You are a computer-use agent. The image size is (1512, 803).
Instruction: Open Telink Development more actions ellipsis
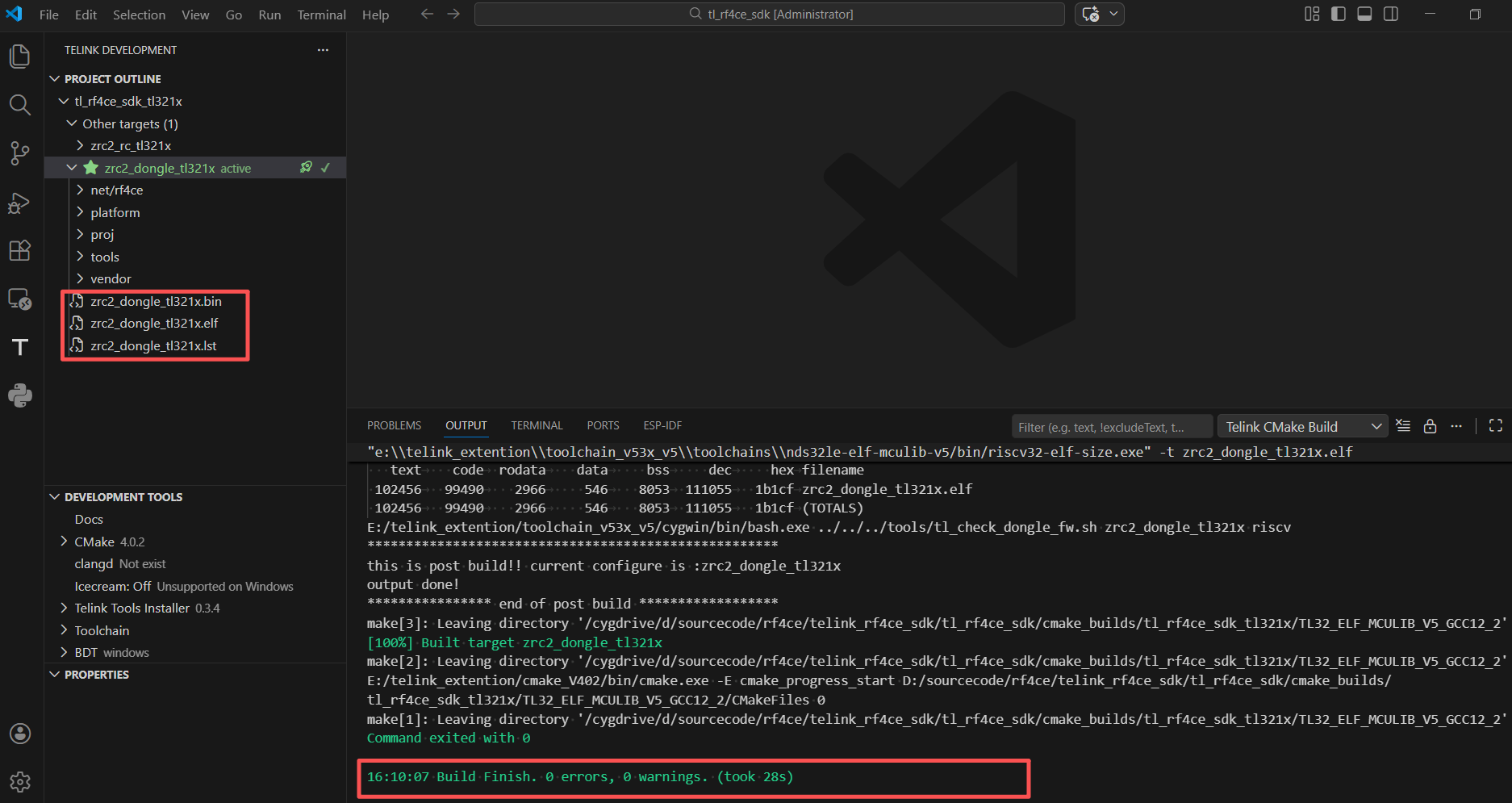(323, 50)
